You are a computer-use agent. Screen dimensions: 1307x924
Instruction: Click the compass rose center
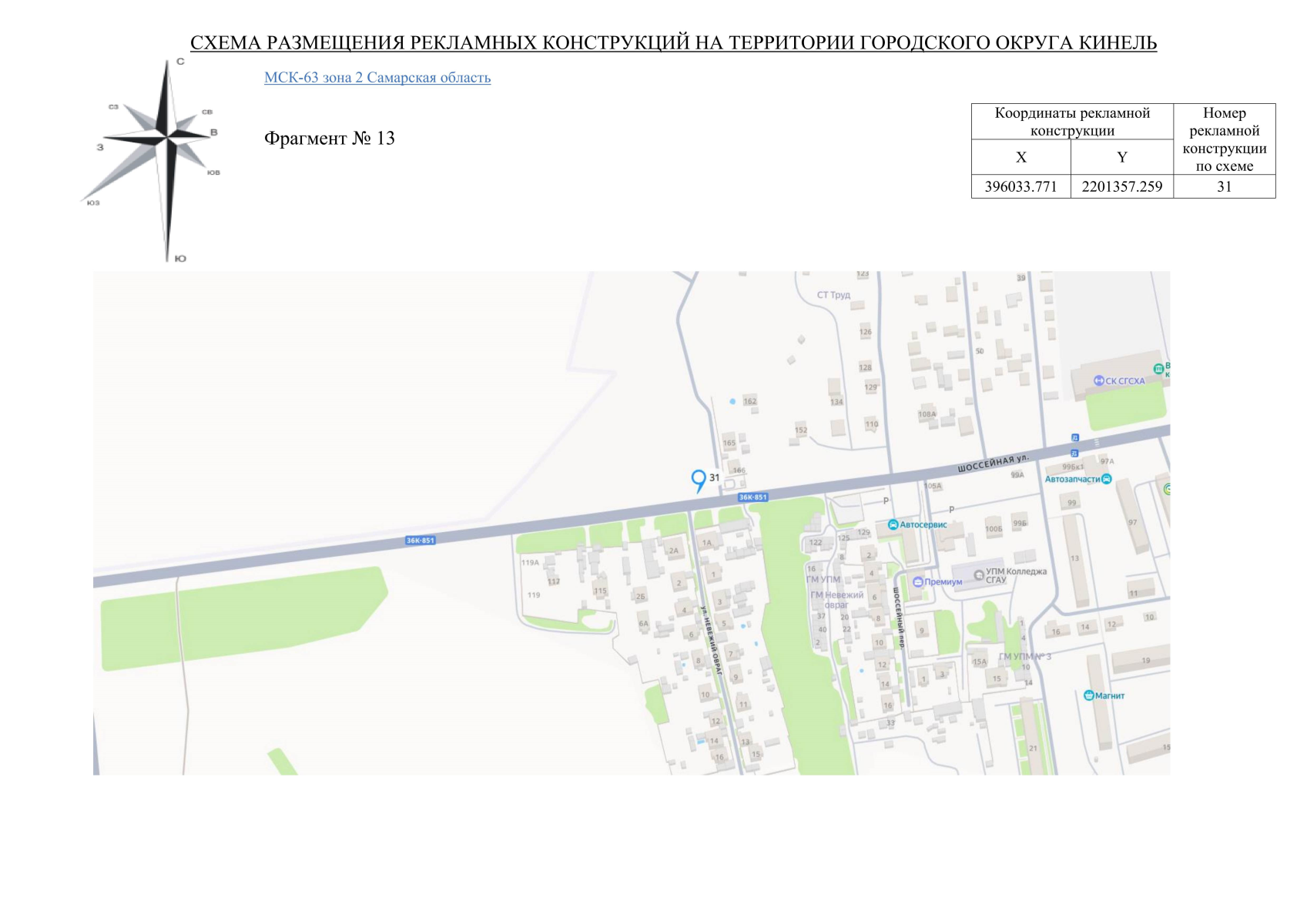point(167,137)
